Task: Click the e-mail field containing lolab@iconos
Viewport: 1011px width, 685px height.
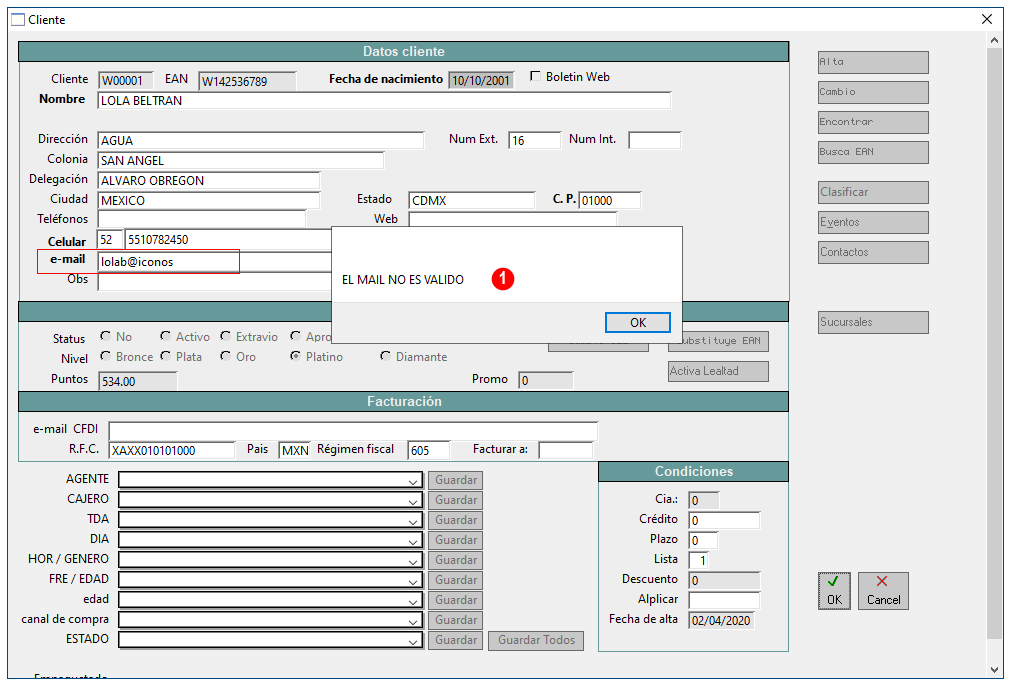Action: 215,262
